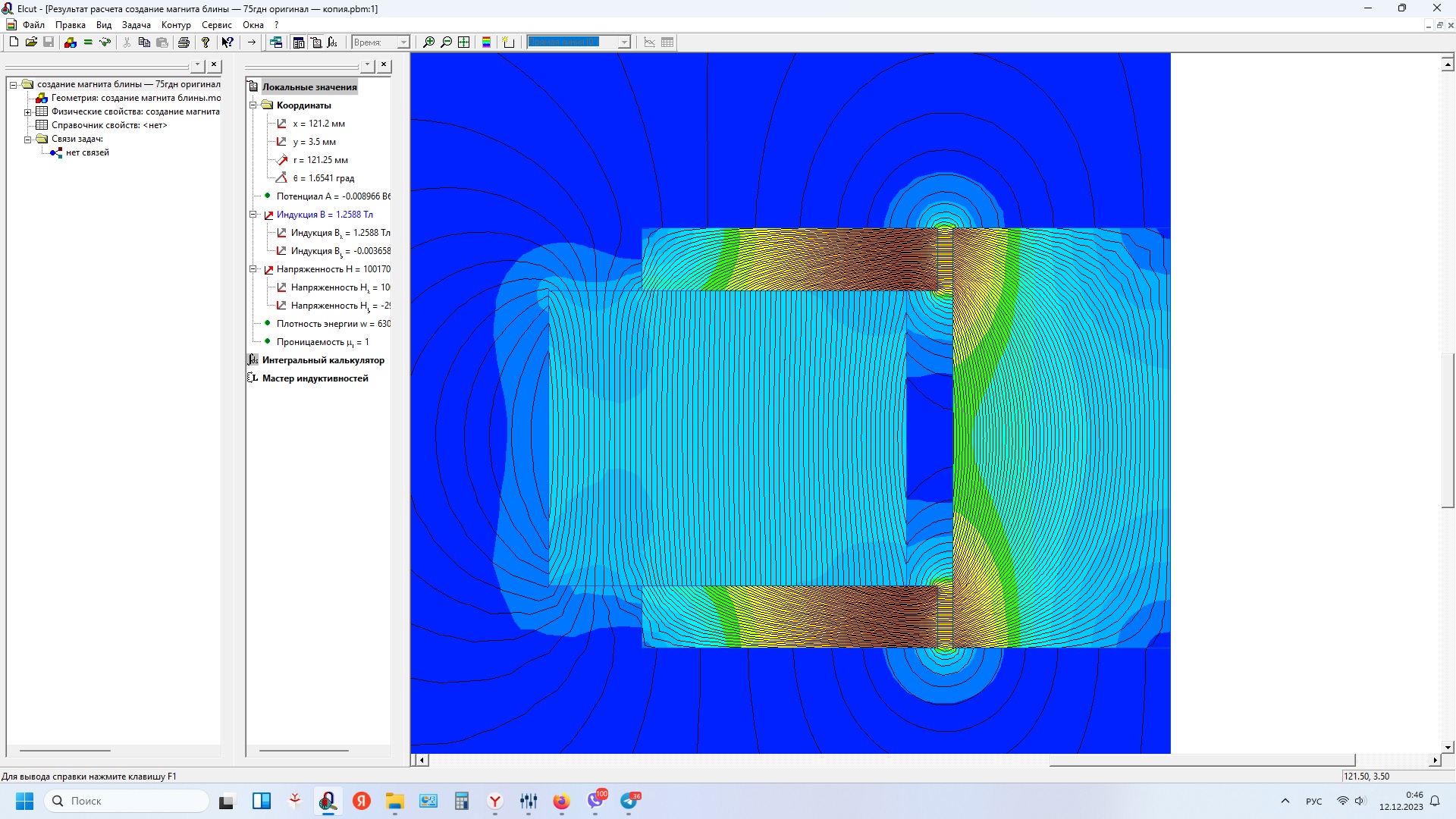Image resolution: width=1456 pixels, height=819 pixels.
Task: Collapse the Координаты tree node
Action: (x=253, y=105)
